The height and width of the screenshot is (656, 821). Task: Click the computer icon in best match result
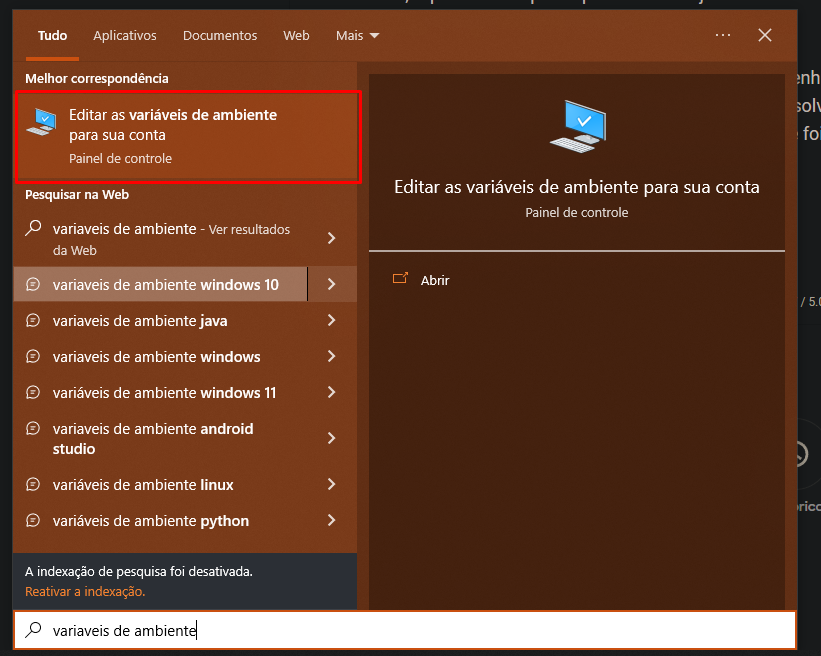tap(42, 121)
